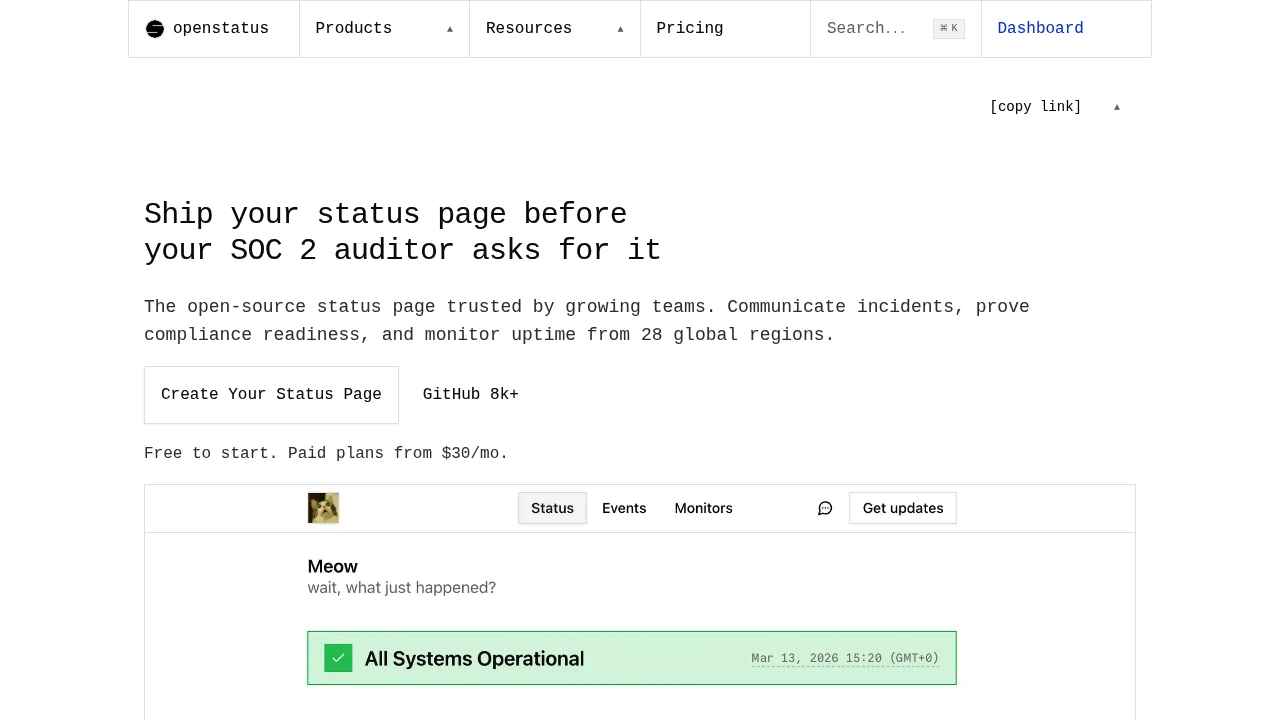Expand the Products dropdown menu
Screen dimensions: 1280x720
(384, 29)
